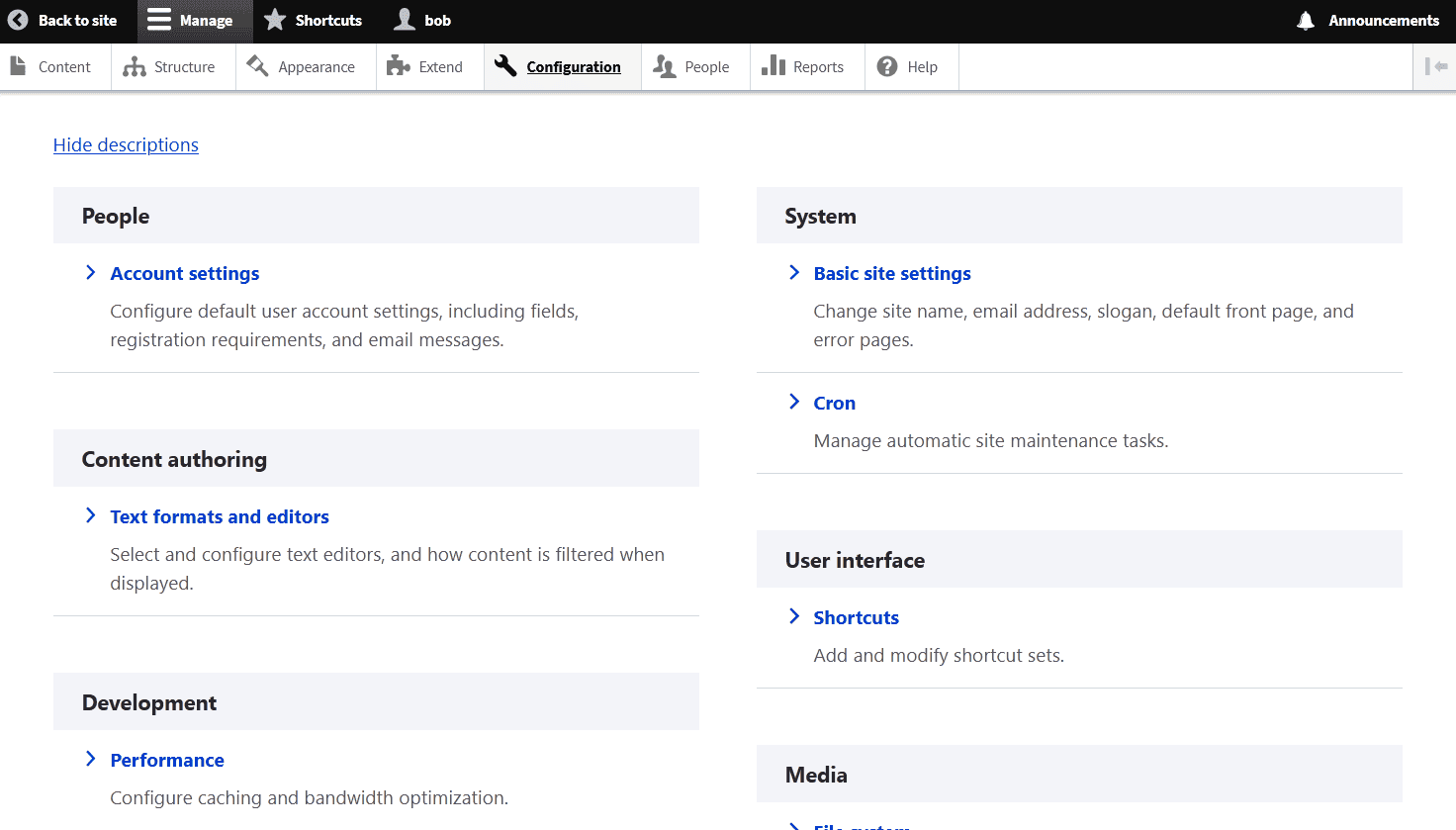Click the chevron next to Cron

tap(793, 402)
